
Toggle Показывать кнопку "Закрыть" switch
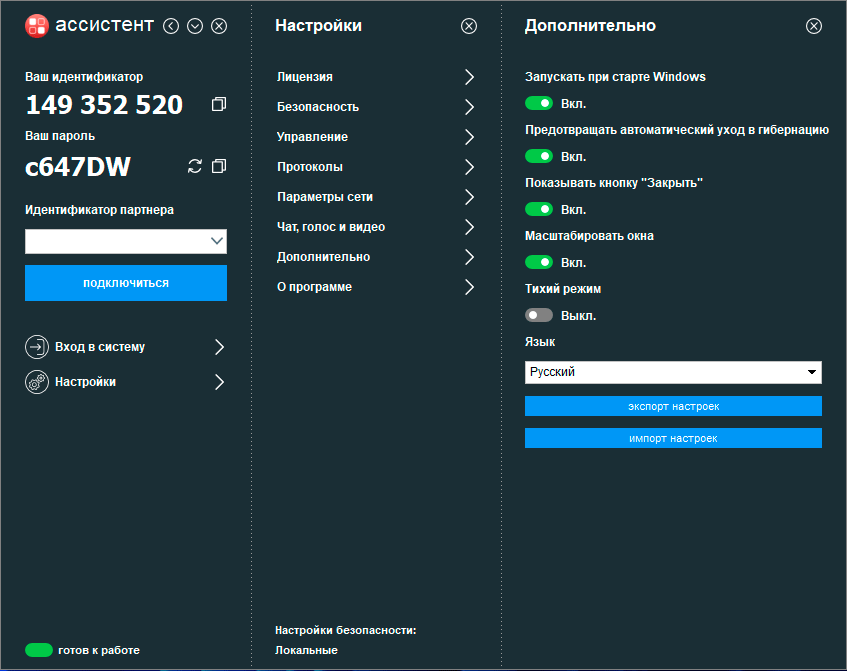(x=539, y=209)
